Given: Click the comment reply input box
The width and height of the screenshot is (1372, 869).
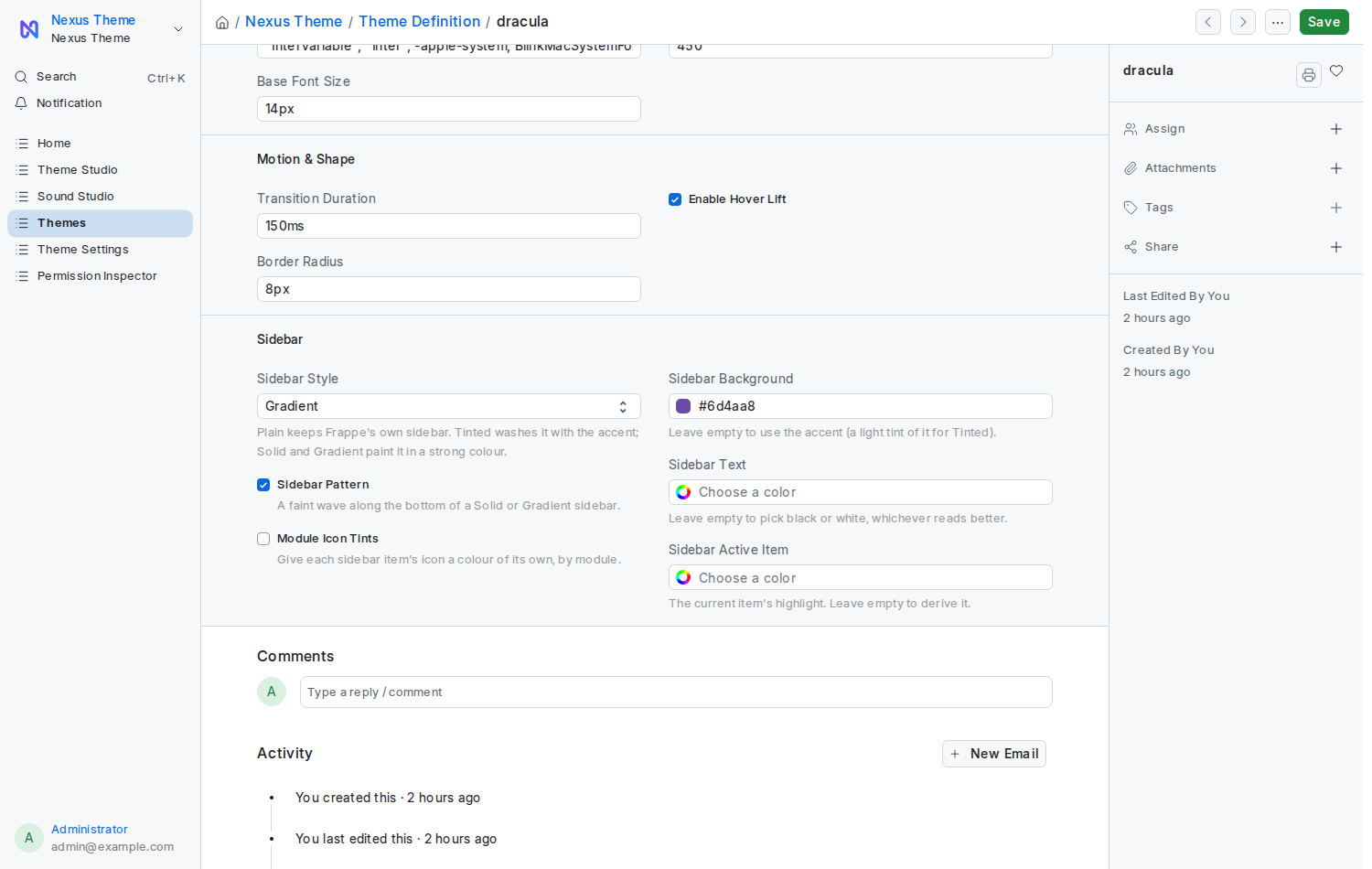Looking at the screenshot, I should coord(676,692).
